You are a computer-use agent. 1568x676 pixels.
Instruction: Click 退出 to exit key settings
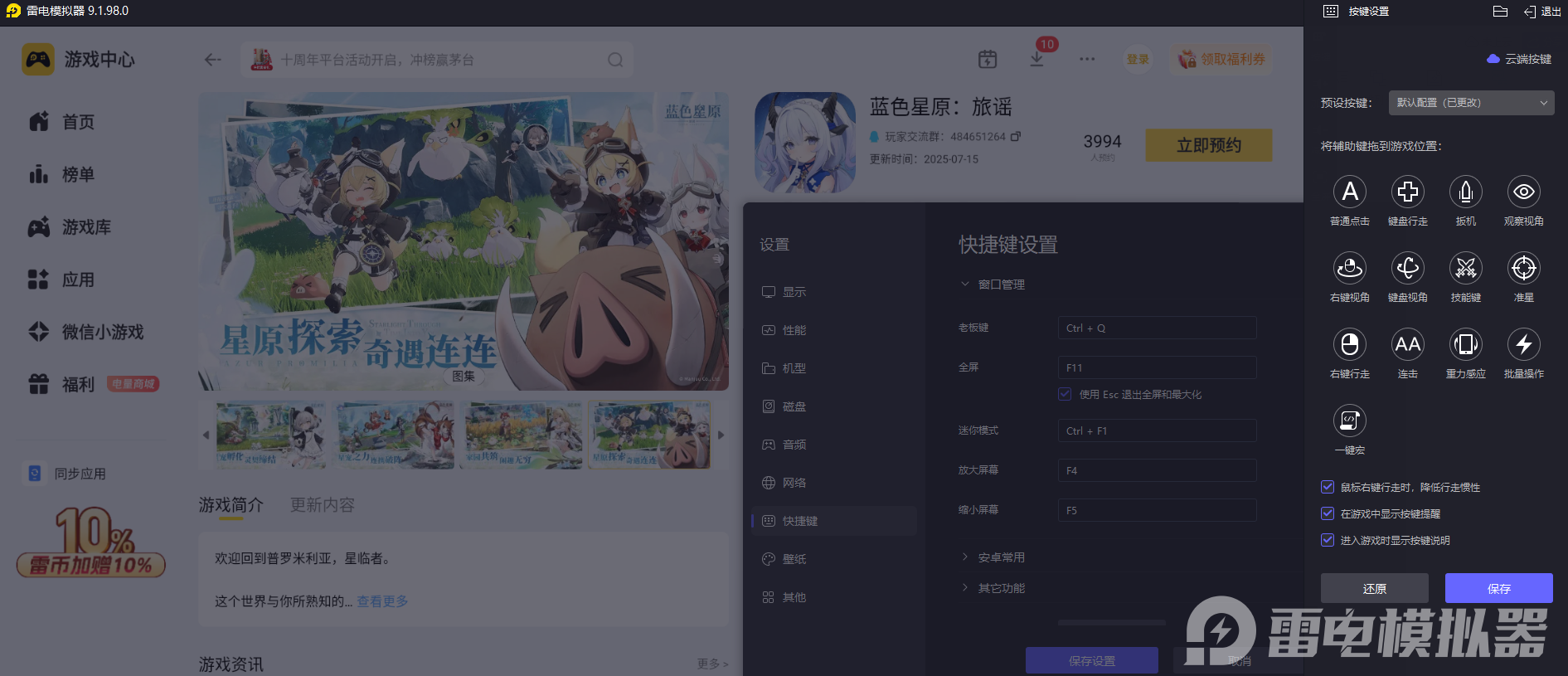[1542, 12]
